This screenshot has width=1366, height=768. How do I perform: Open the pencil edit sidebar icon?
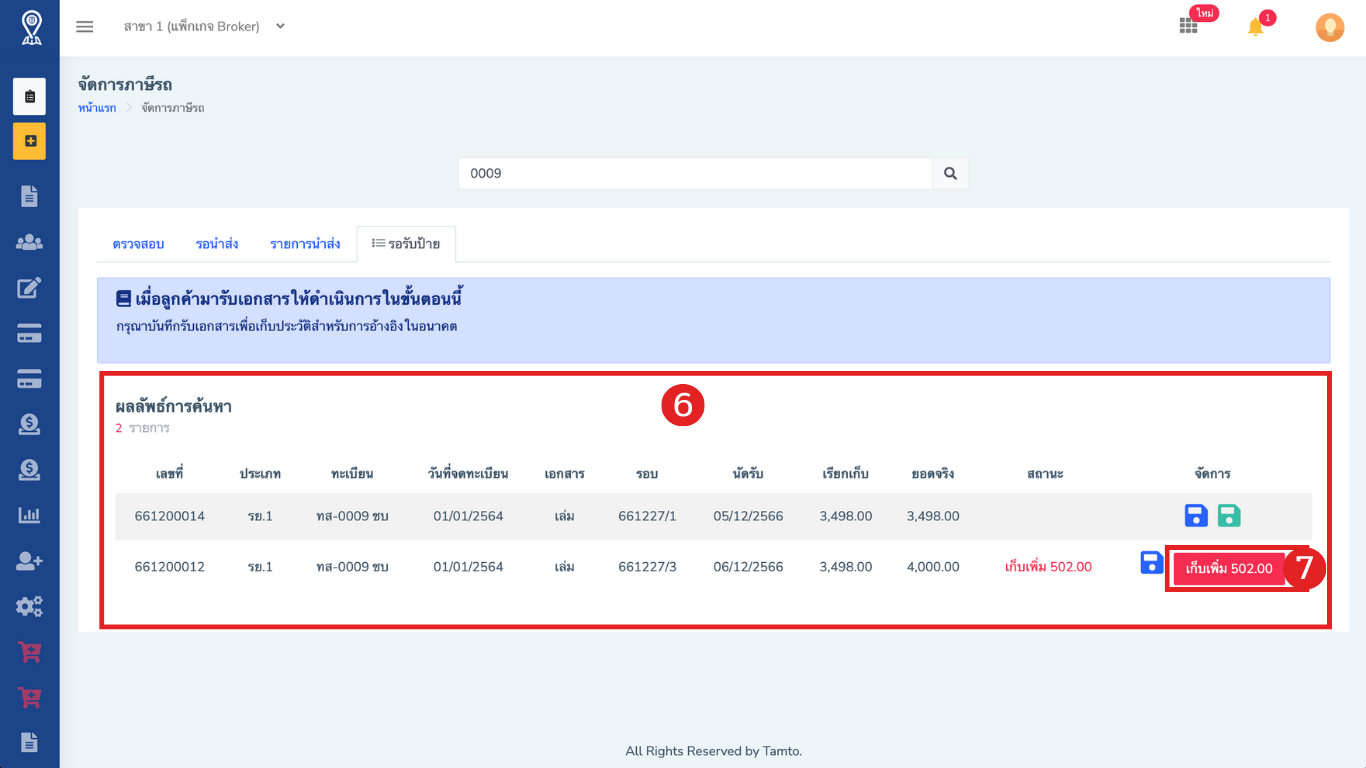point(29,288)
